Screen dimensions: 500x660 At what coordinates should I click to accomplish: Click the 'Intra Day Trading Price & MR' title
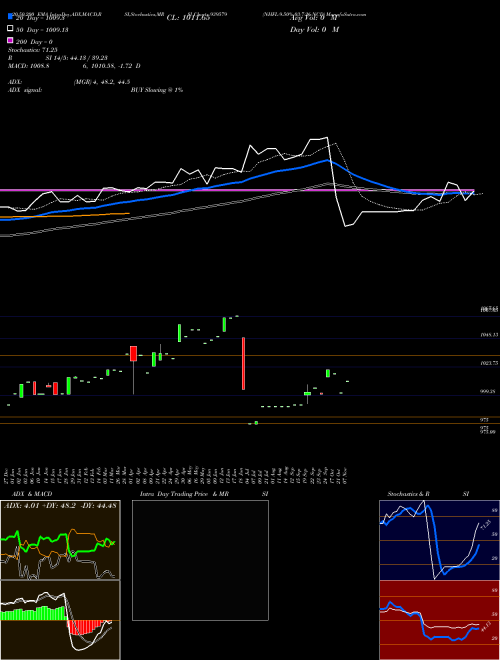[184, 494]
